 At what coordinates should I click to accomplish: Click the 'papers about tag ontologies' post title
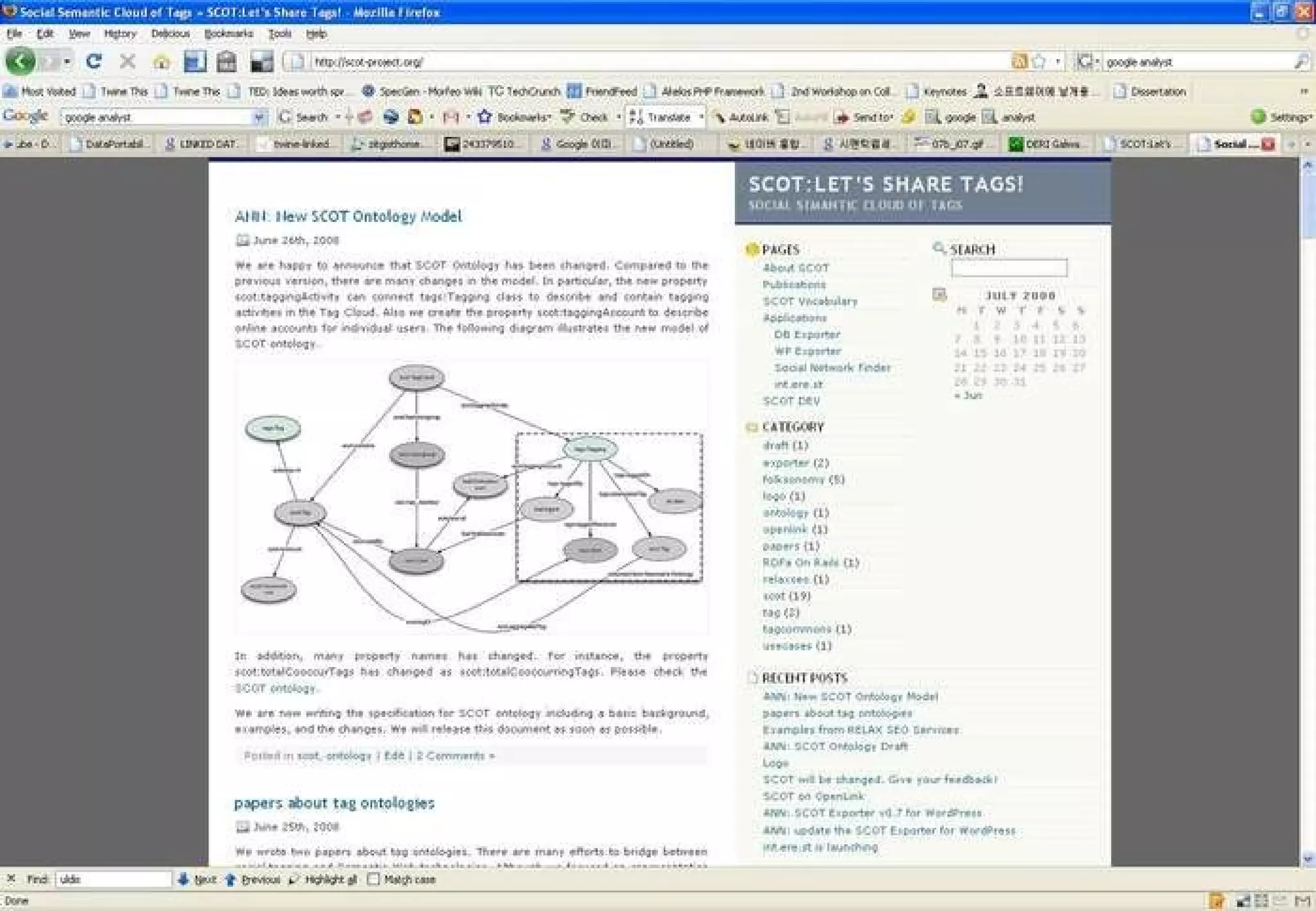click(334, 803)
